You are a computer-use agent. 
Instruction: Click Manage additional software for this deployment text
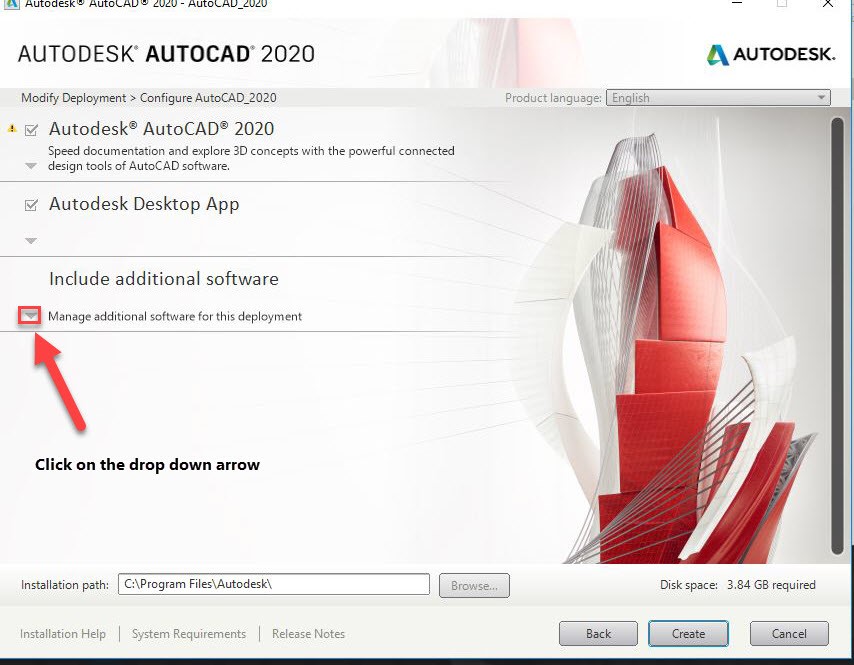175,316
